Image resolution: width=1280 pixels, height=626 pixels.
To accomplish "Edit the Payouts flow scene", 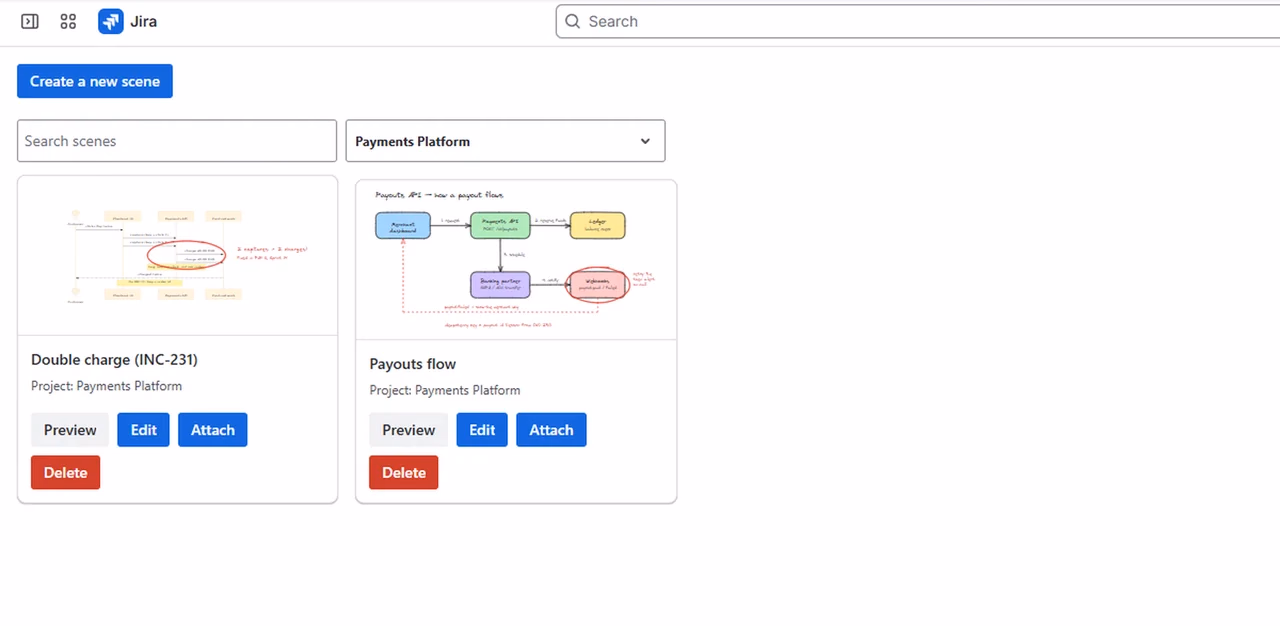I will click(482, 430).
